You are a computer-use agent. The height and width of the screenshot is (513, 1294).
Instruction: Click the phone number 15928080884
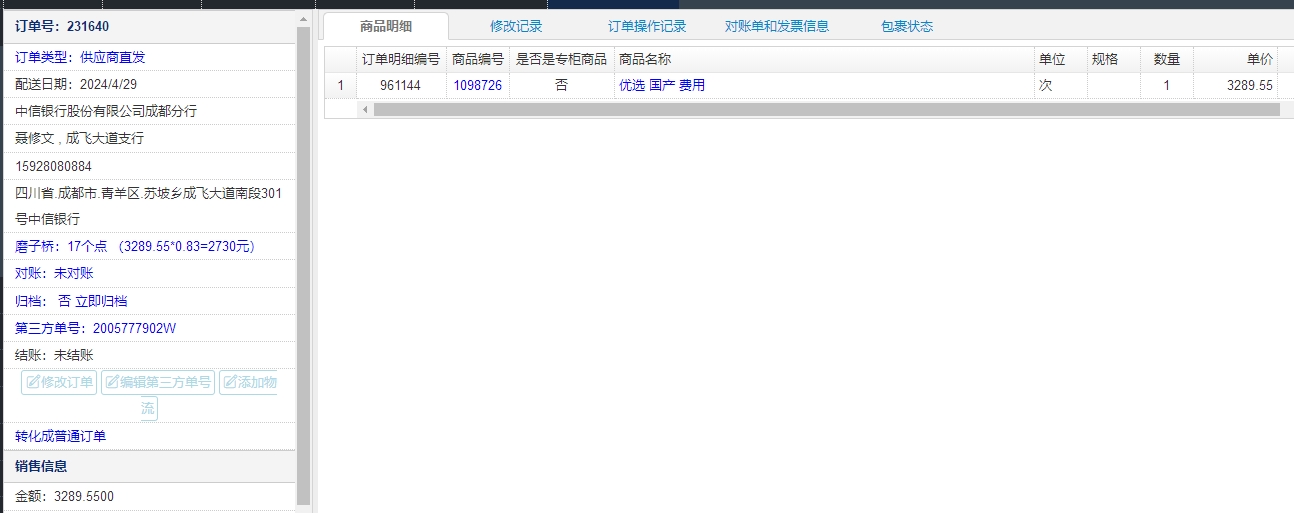53,166
